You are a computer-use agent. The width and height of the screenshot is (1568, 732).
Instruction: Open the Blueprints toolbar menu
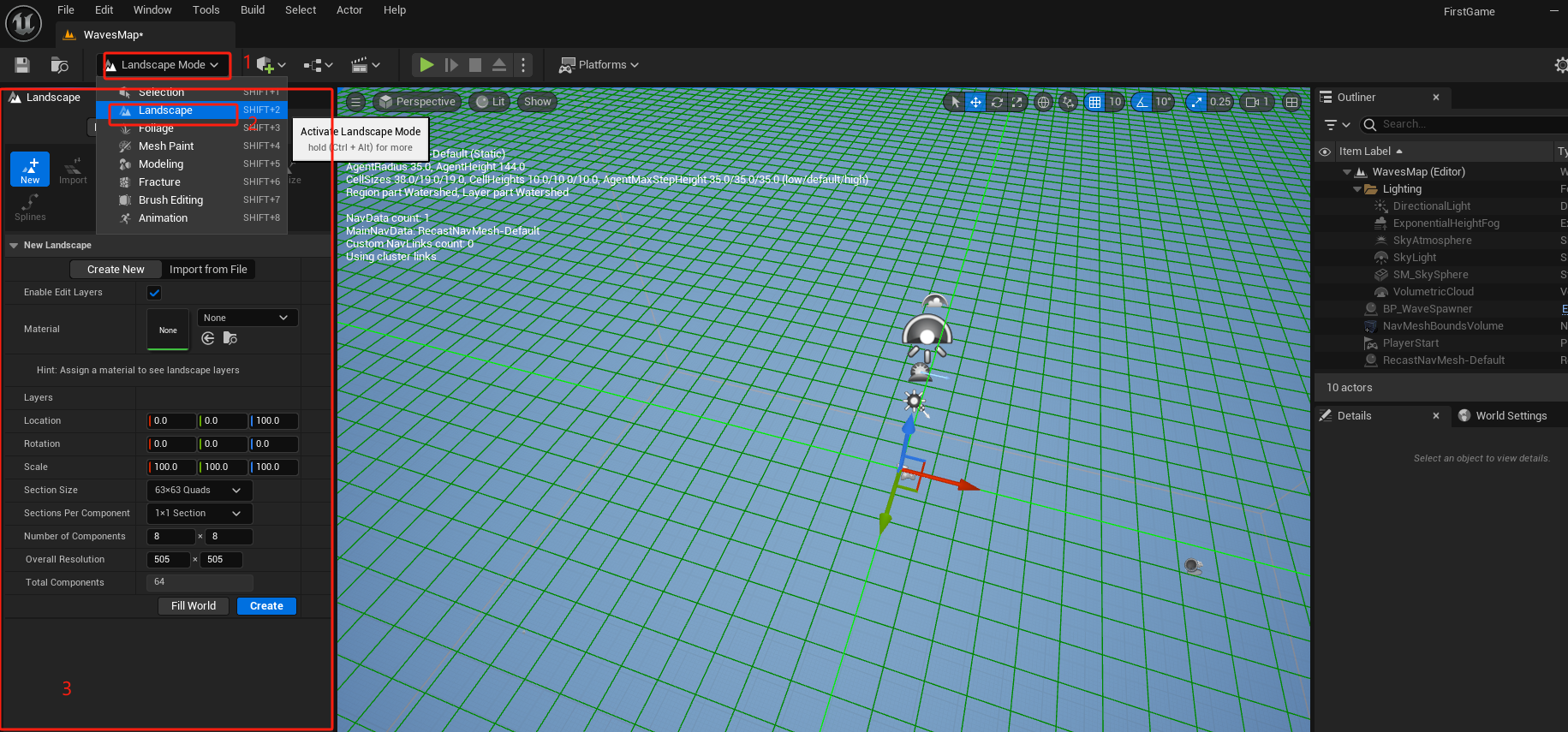click(x=318, y=65)
